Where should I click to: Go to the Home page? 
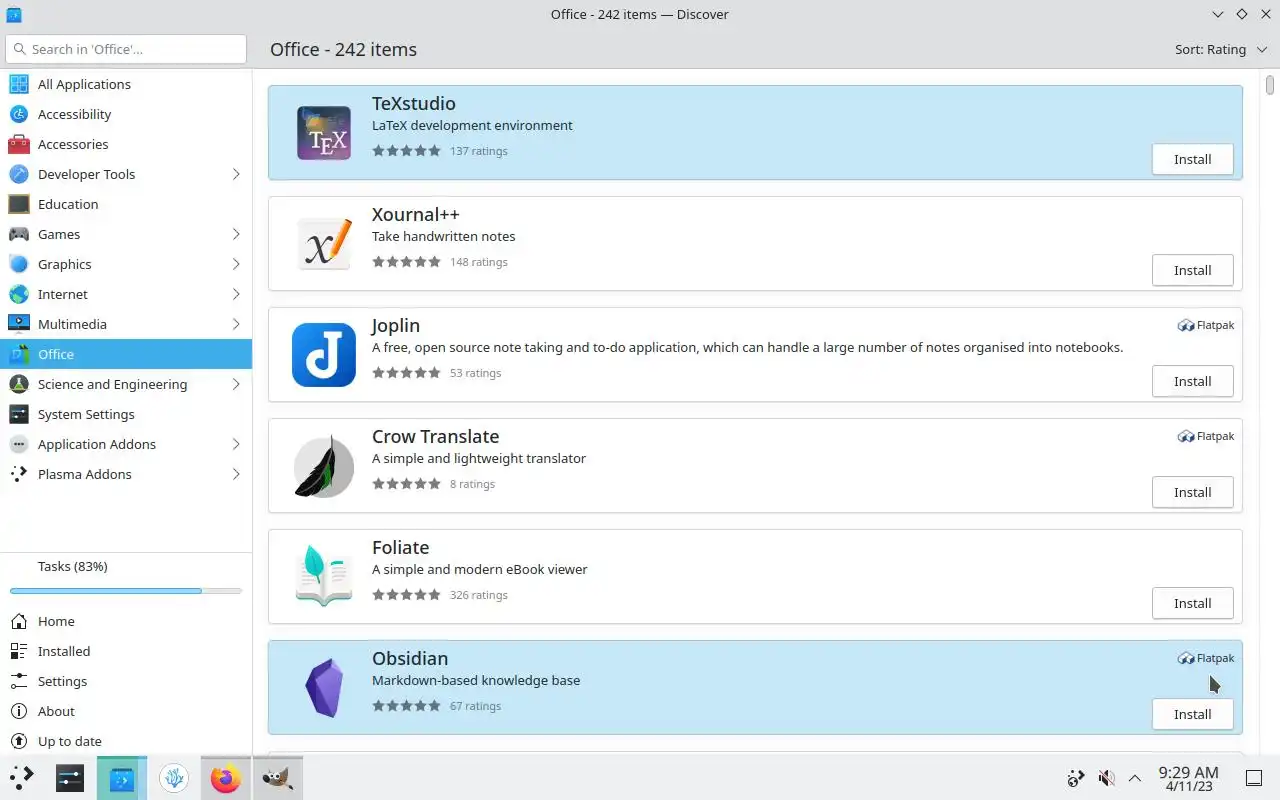126,621
